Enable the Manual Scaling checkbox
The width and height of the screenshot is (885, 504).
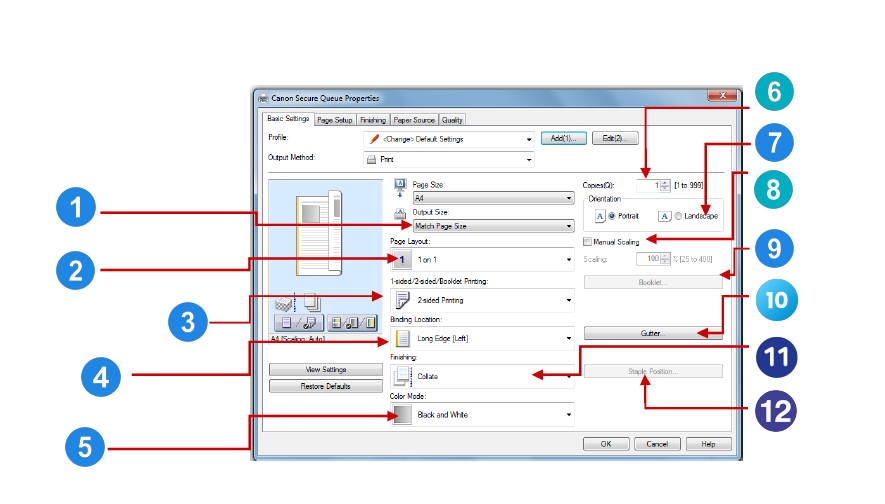point(587,241)
